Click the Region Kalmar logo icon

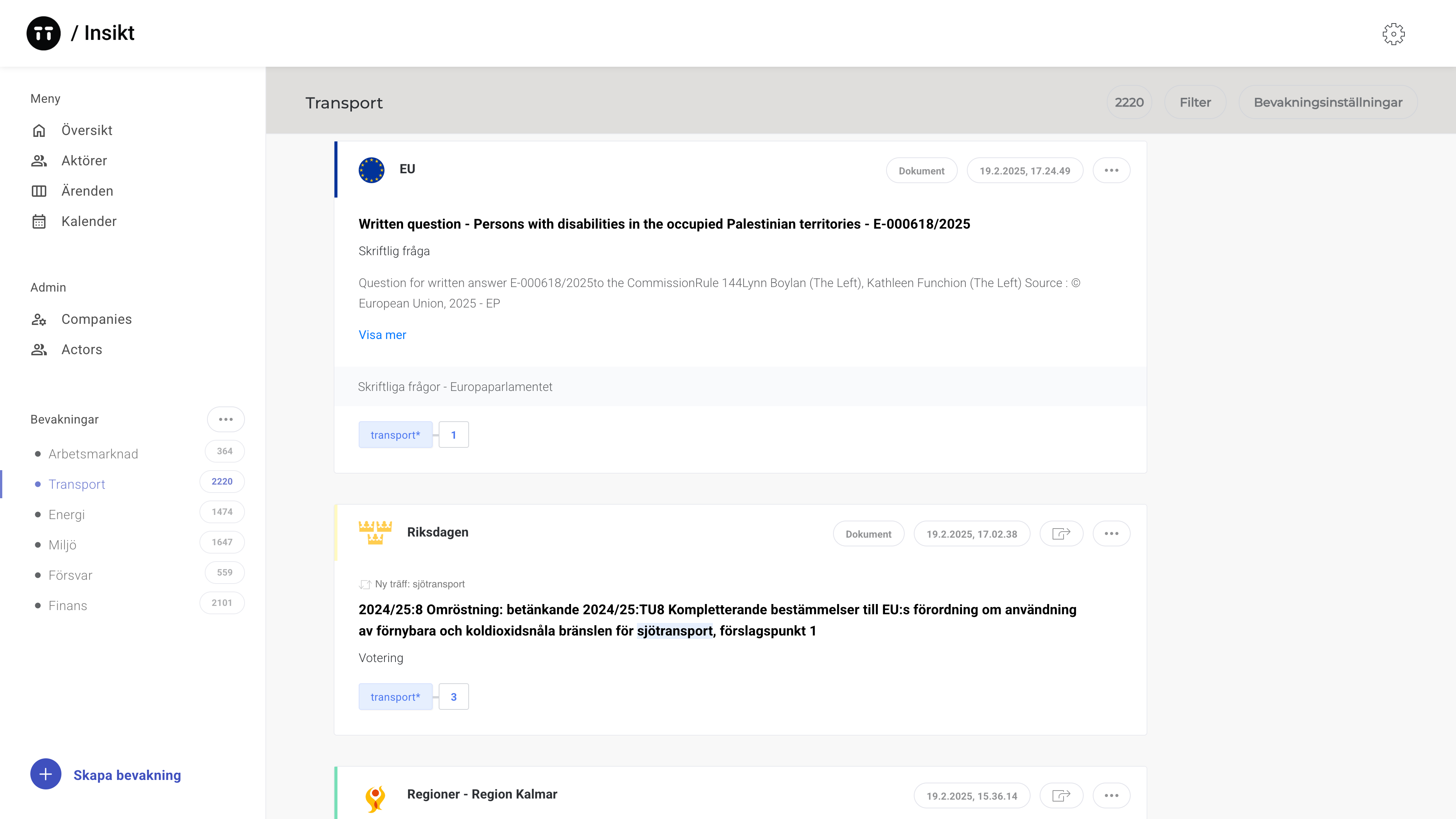375,798
